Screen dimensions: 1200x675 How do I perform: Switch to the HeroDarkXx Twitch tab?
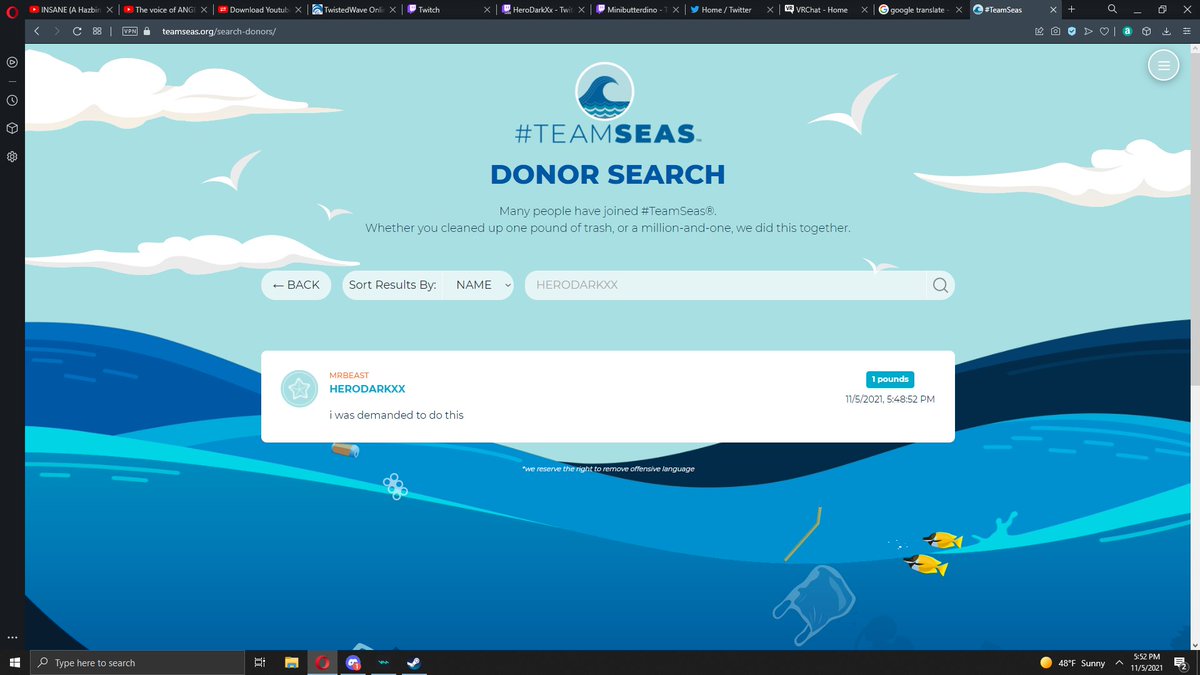543,9
